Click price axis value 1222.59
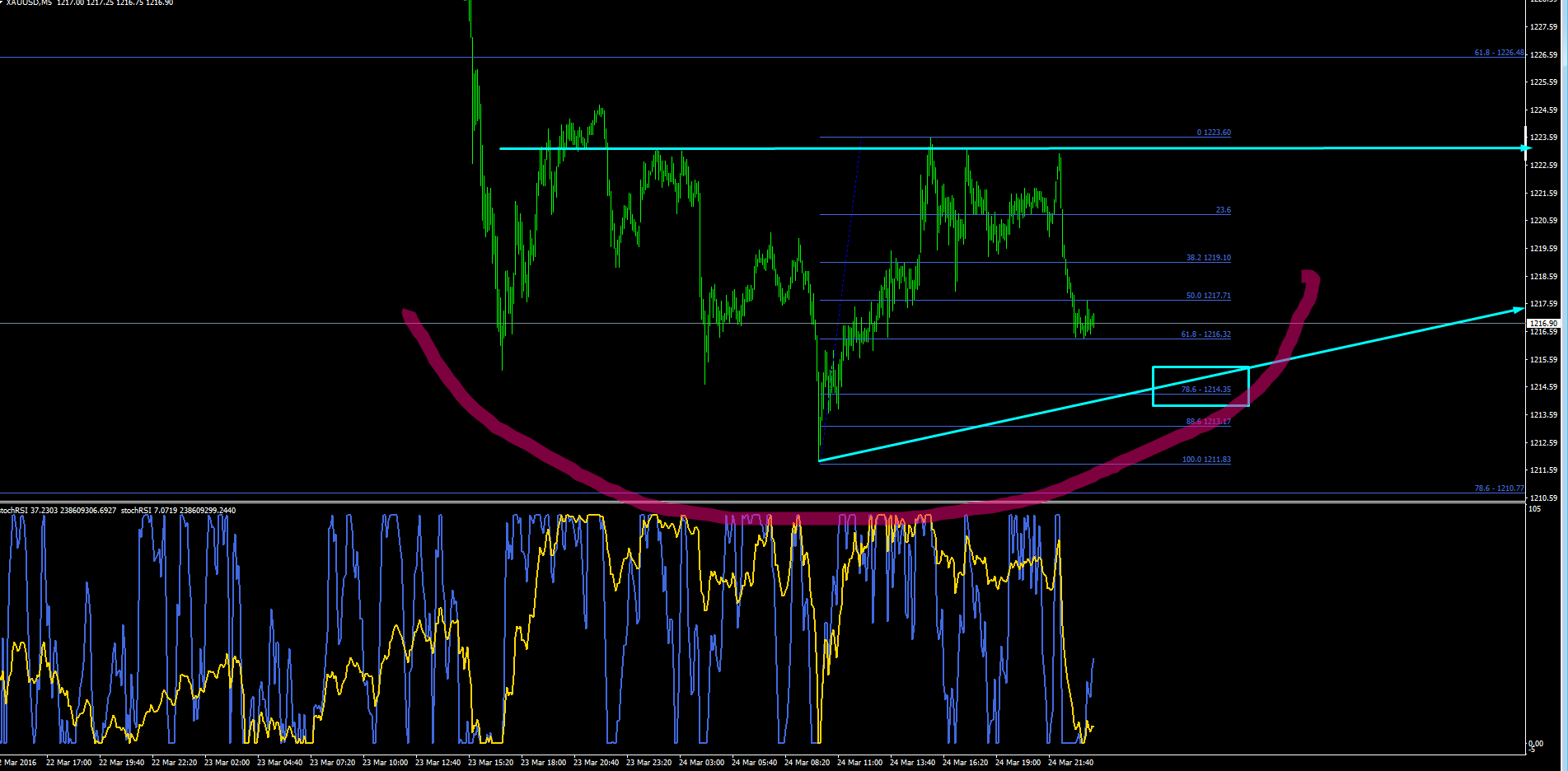The width and height of the screenshot is (1568, 771). click(x=1543, y=166)
